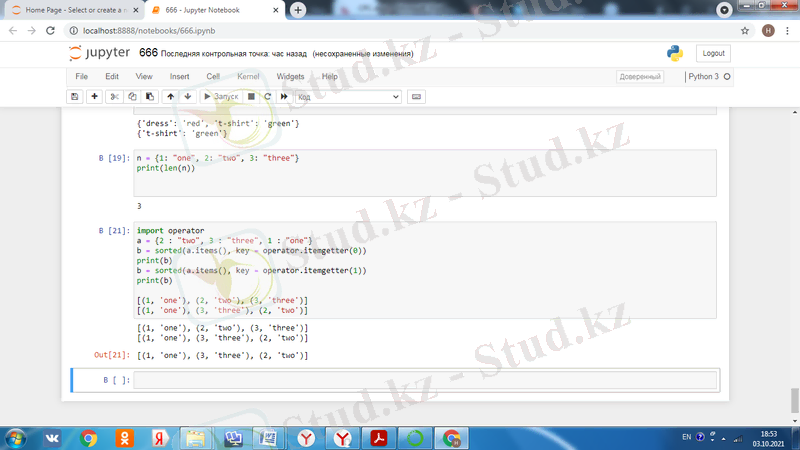Screen dimensions: 800x450
Task: Open the Word document taskbar icon
Action: 268,438
